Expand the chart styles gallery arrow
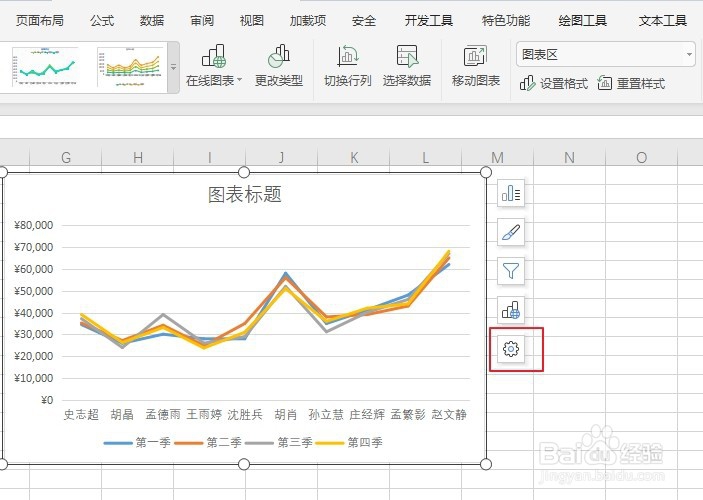This screenshot has height=500, width=703. click(x=173, y=67)
